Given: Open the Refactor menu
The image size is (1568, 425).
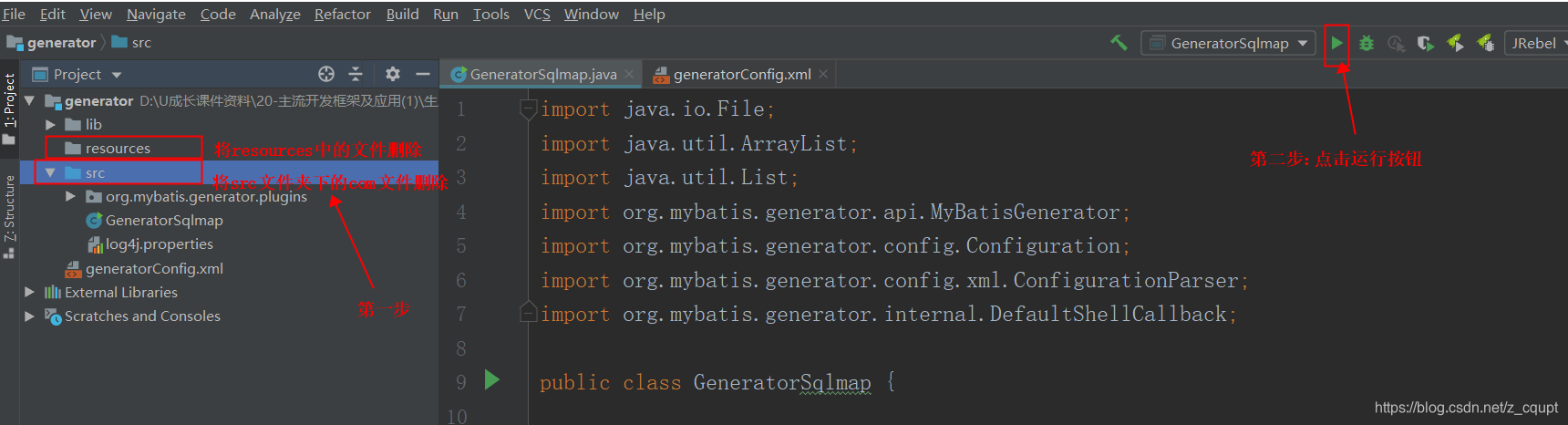Looking at the screenshot, I should point(343,14).
